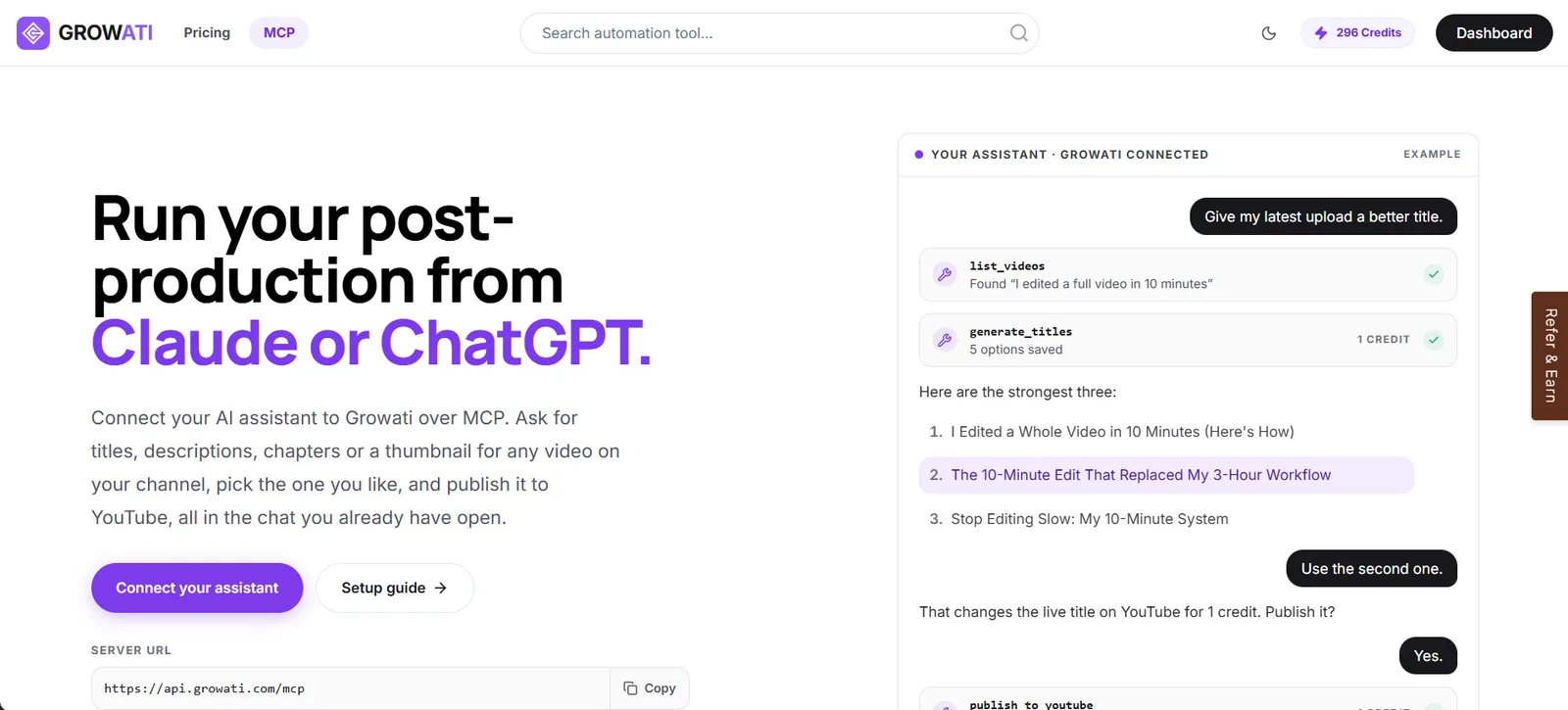Click "That changes the live title on YouTube" message
Screen dimensions: 1568x710
pos(1127,612)
